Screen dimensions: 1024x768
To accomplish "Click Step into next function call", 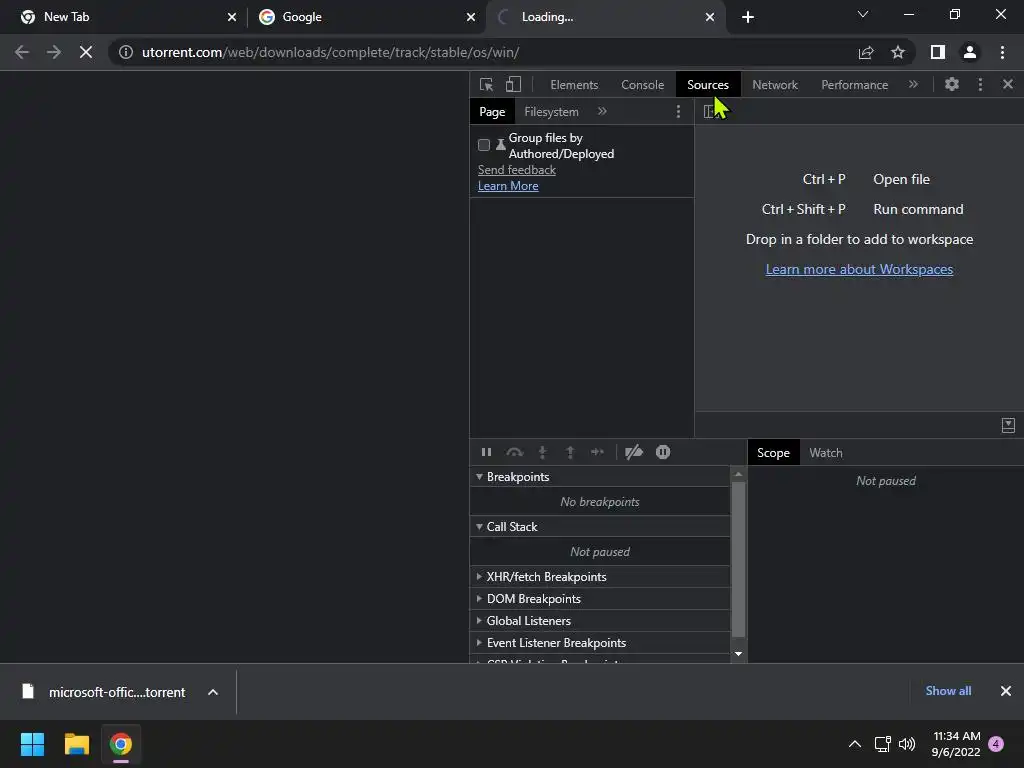I will [x=542, y=452].
